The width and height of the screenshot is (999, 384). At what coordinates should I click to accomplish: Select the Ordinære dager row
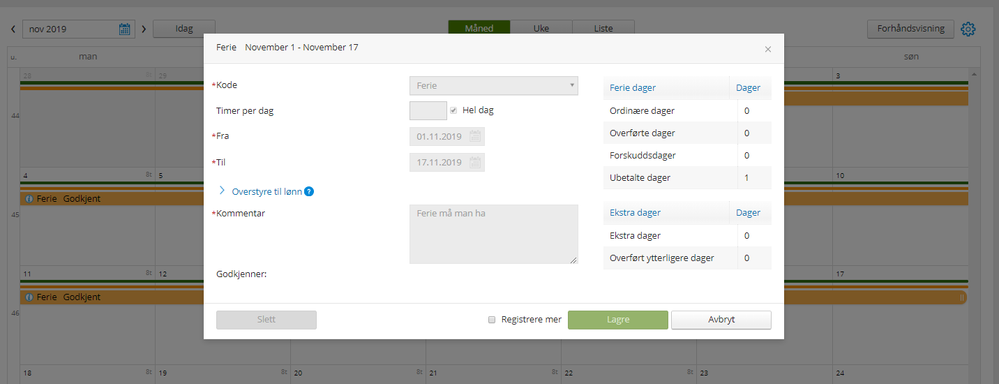point(687,111)
